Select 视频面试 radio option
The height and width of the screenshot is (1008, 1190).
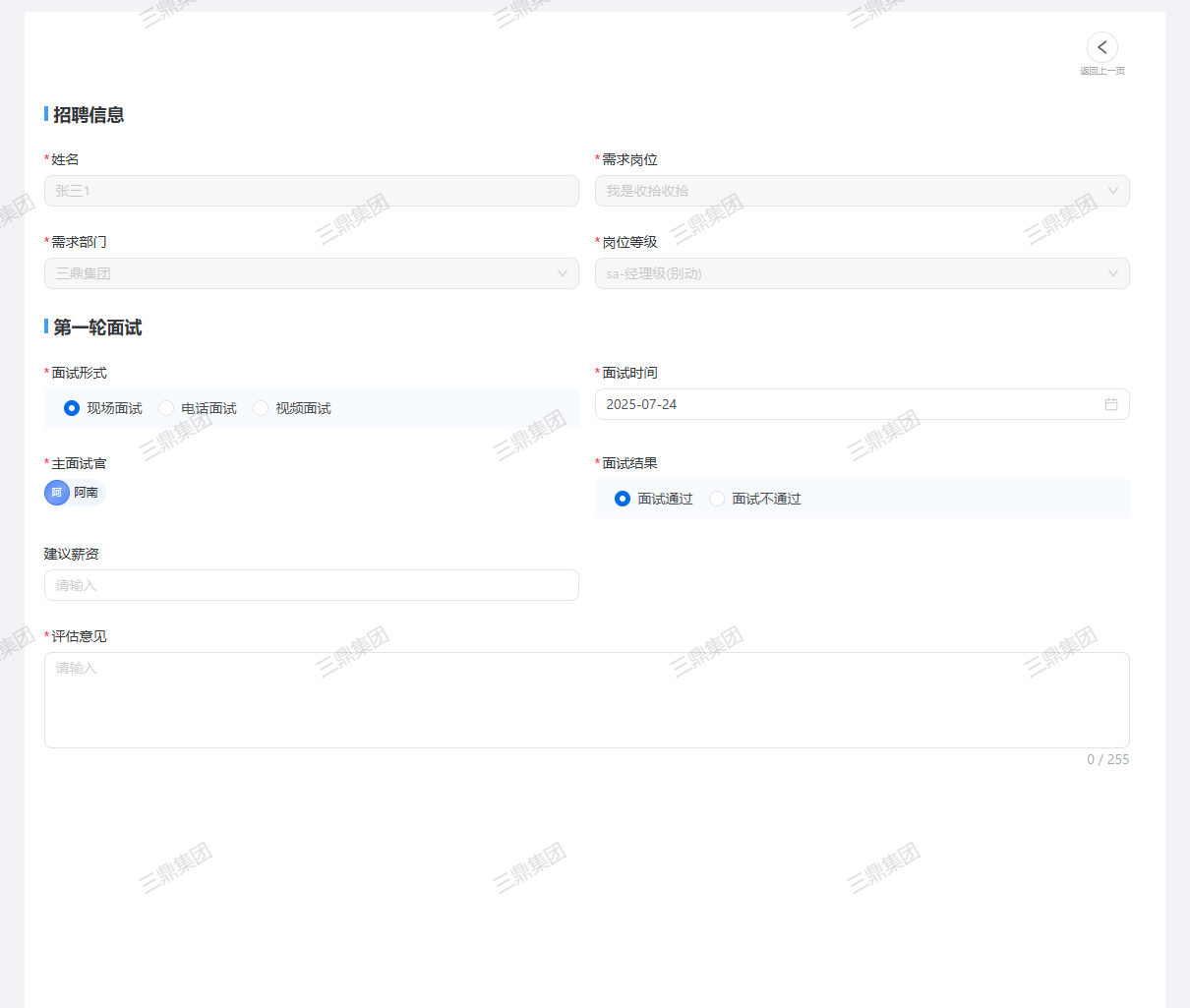[261, 408]
